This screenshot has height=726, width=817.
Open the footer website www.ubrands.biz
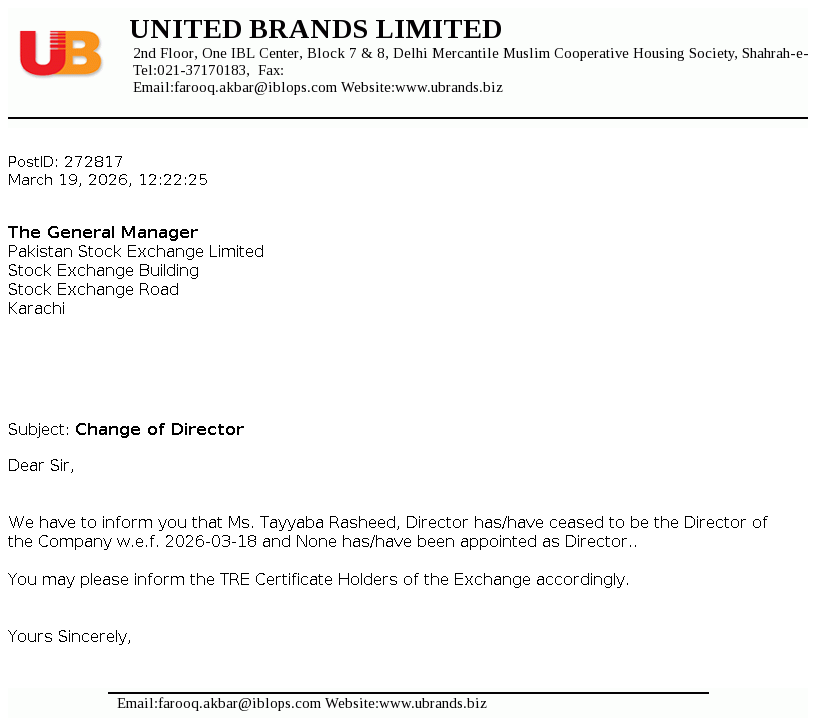(x=433, y=704)
